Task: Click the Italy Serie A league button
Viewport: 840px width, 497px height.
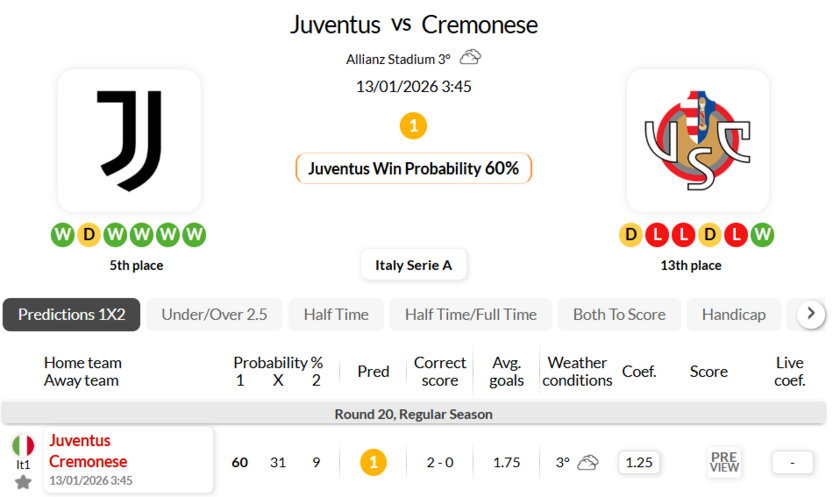Action: pos(413,265)
